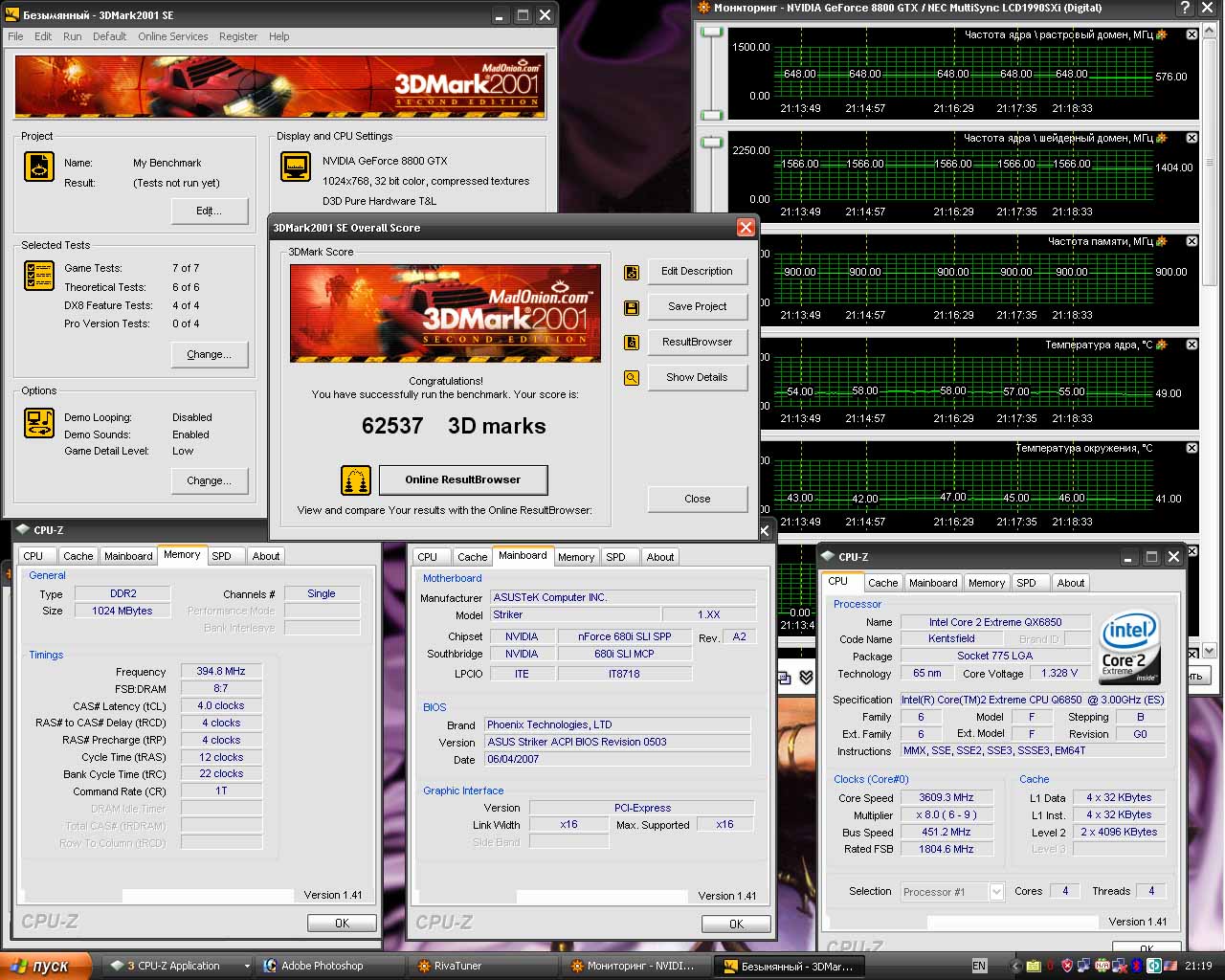Click the Edit button in Project section
The image size is (1225, 980).
click(x=209, y=212)
